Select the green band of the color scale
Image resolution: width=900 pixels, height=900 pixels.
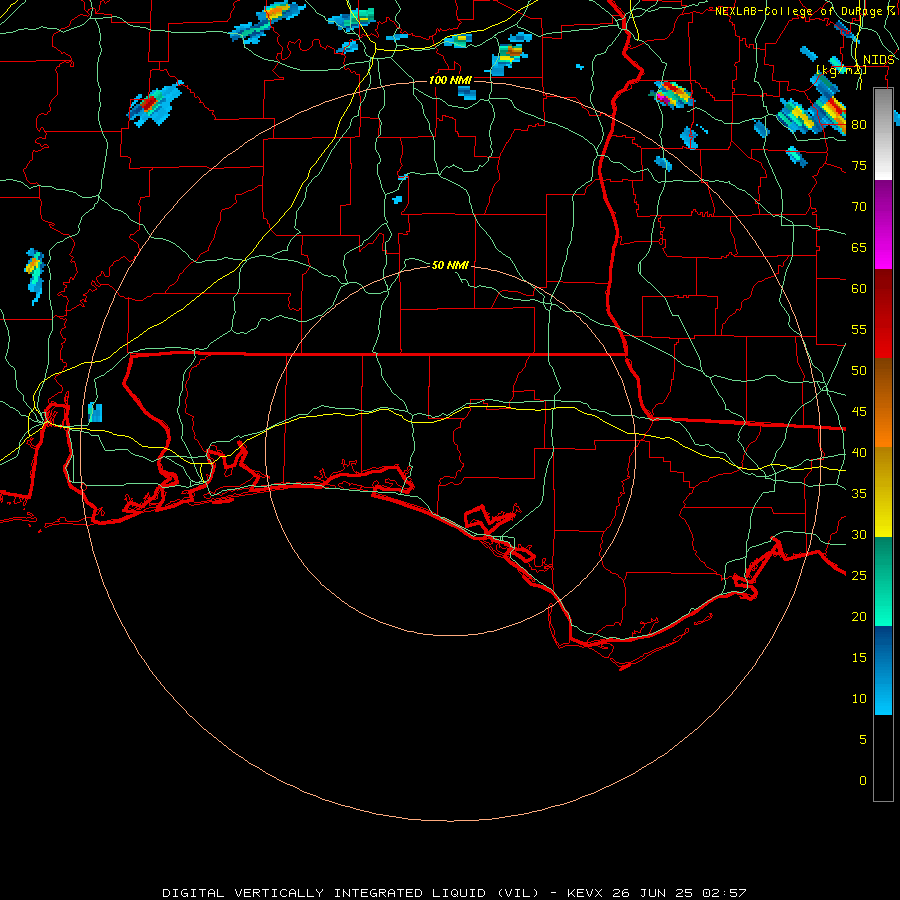click(883, 581)
